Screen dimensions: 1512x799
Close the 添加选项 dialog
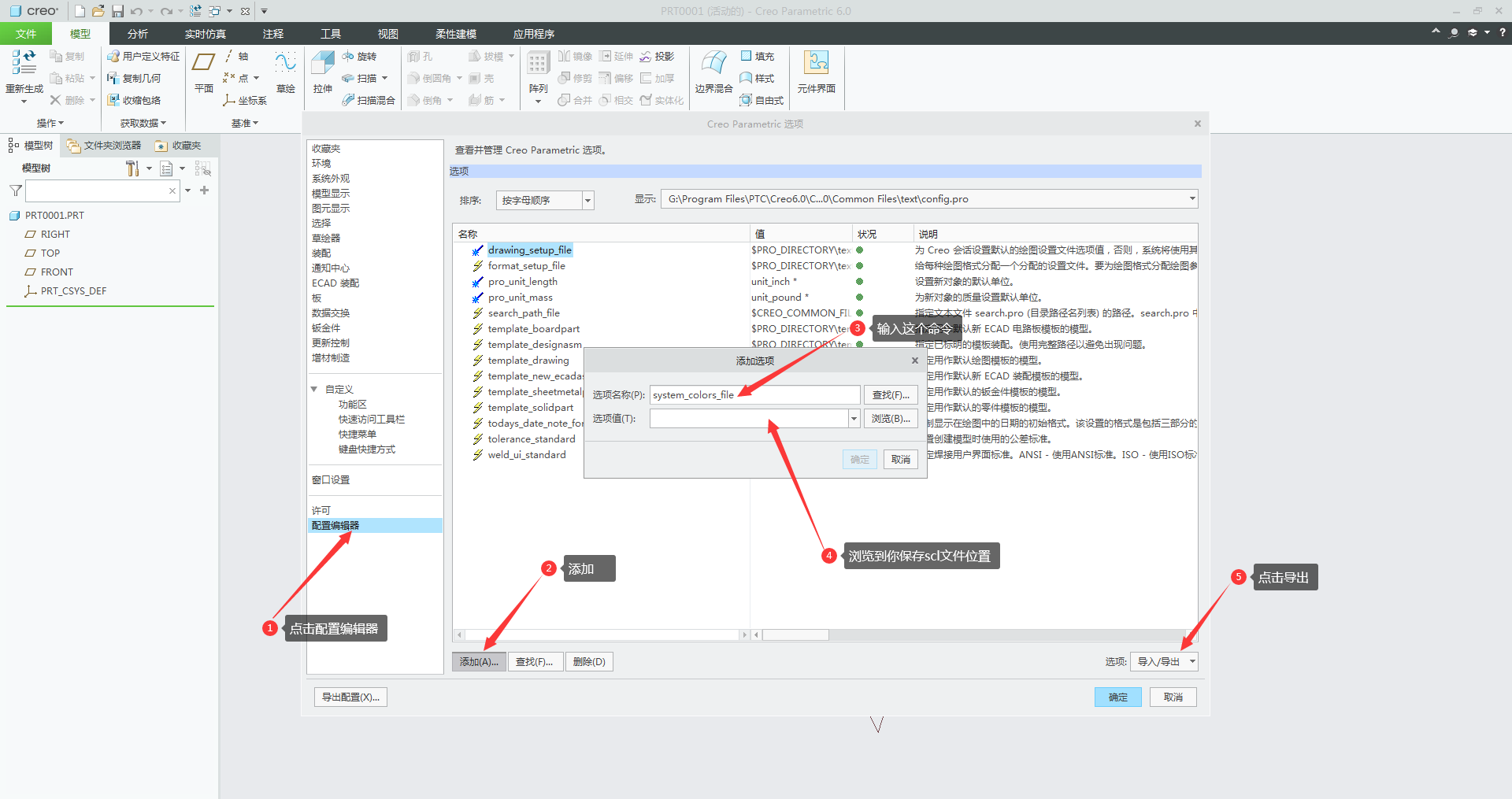click(x=915, y=361)
